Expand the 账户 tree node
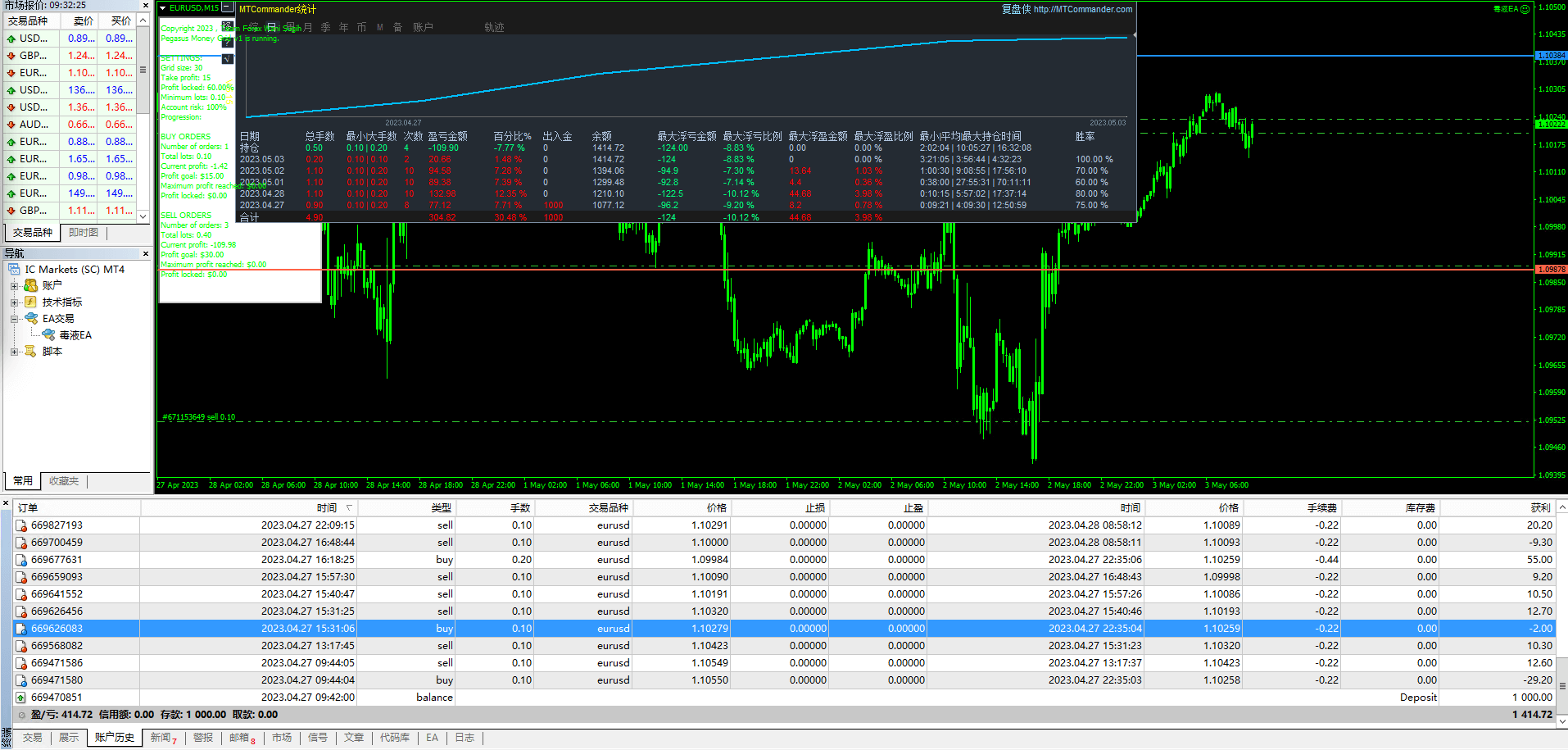The width and height of the screenshot is (1568, 750). click(14, 286)
